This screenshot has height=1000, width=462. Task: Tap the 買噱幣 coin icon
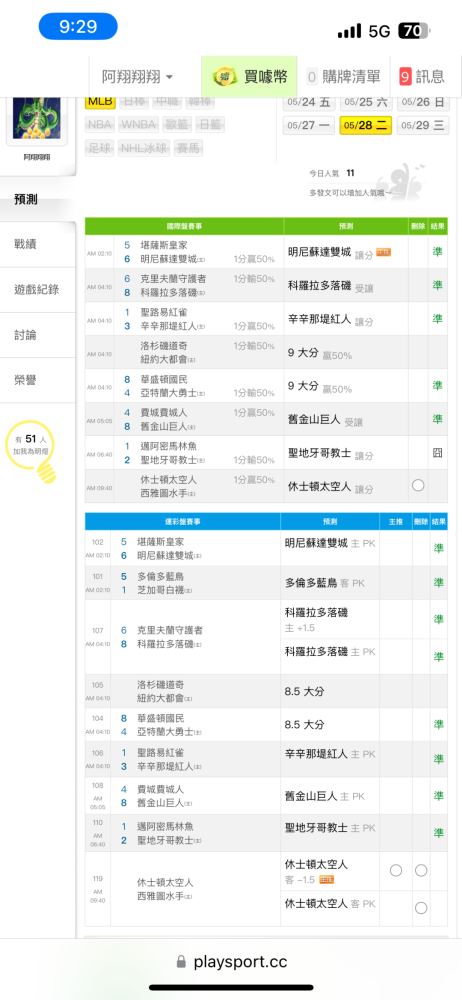[x=224, y=77]
